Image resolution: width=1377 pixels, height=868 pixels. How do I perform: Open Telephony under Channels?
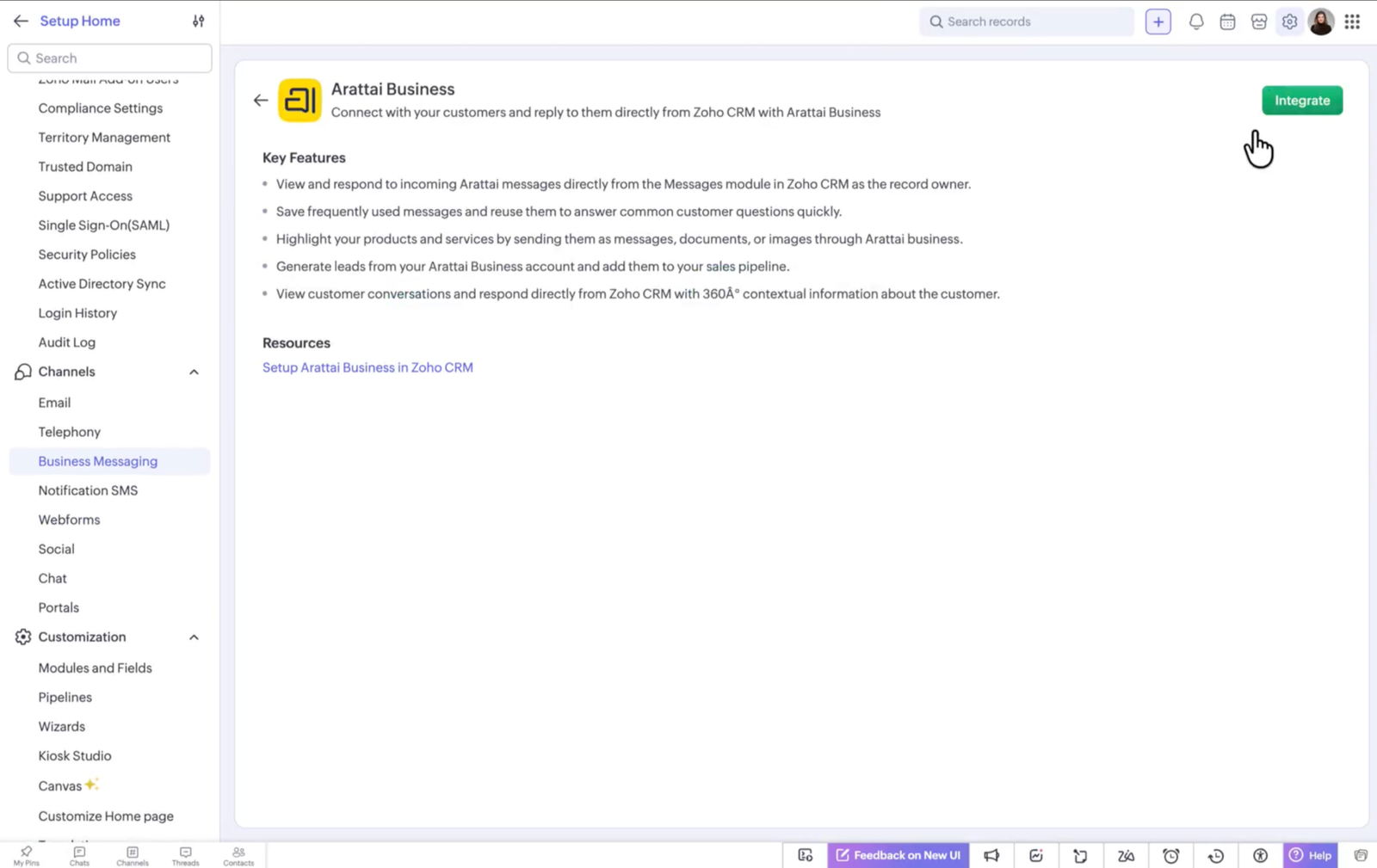[x=69, y=432]
